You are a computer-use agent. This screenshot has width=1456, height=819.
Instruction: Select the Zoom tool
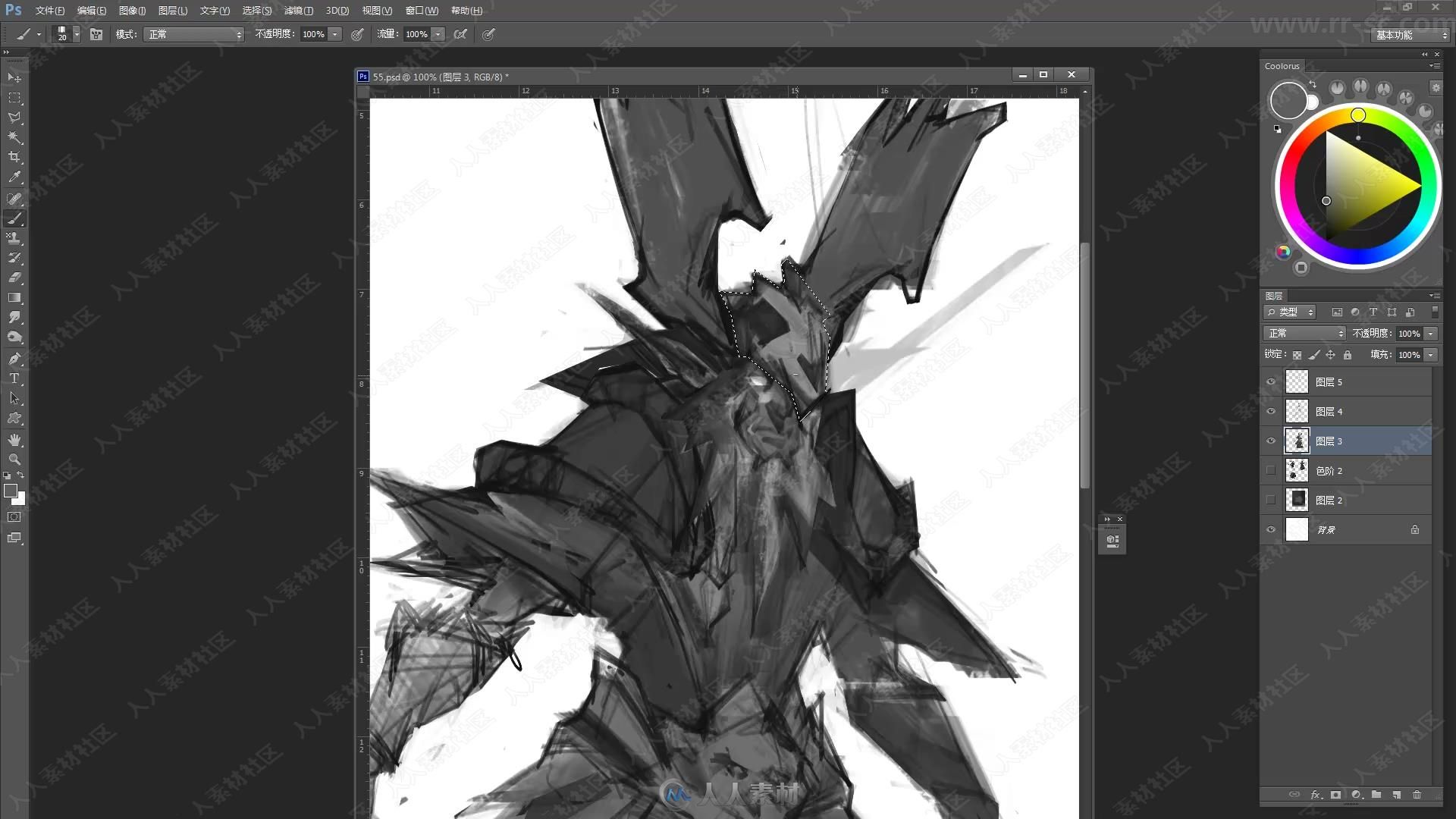pyautogui.click(x=14, y=460)
